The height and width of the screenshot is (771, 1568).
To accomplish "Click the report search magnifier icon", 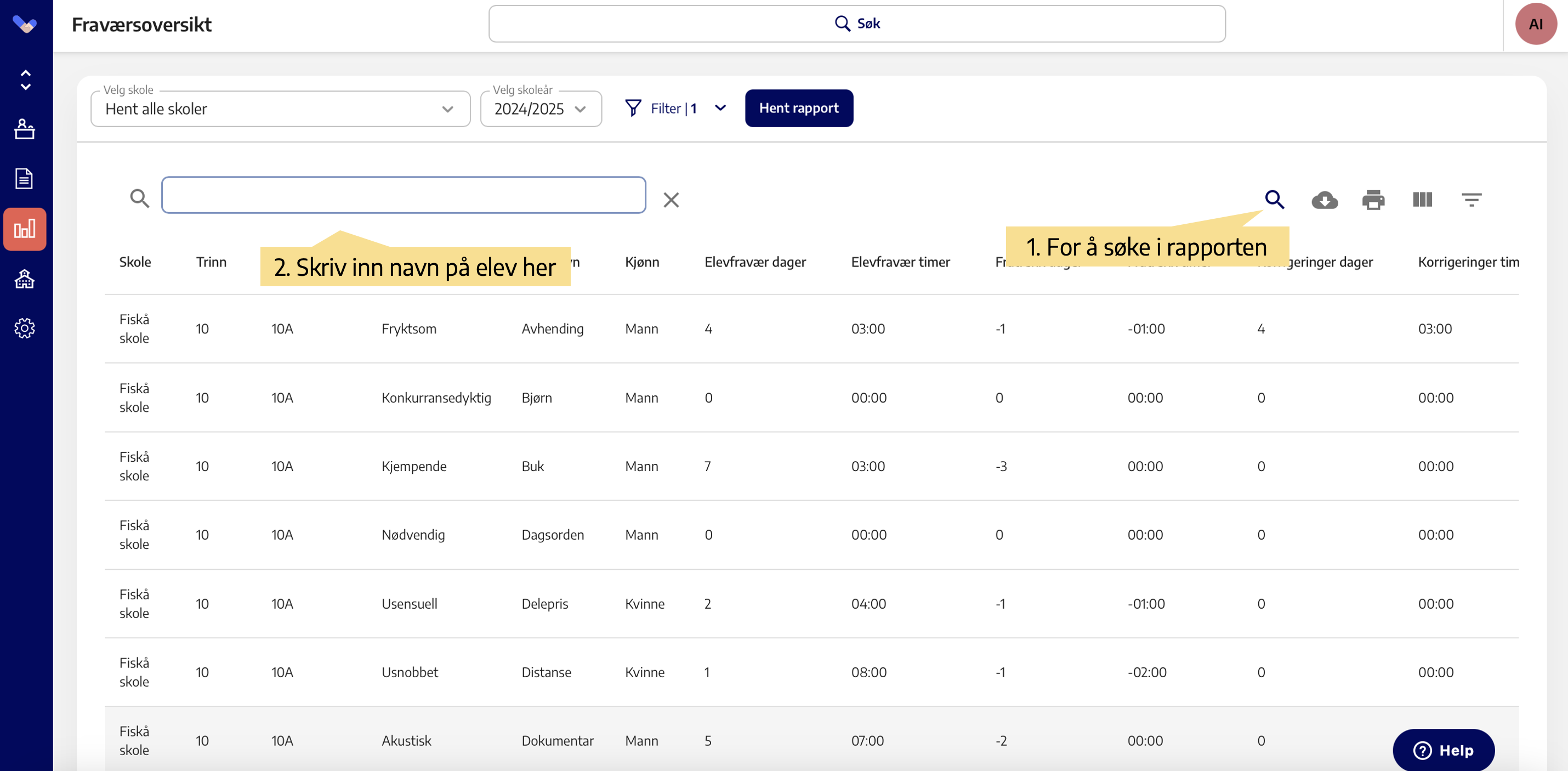I will click(1275, 200).
